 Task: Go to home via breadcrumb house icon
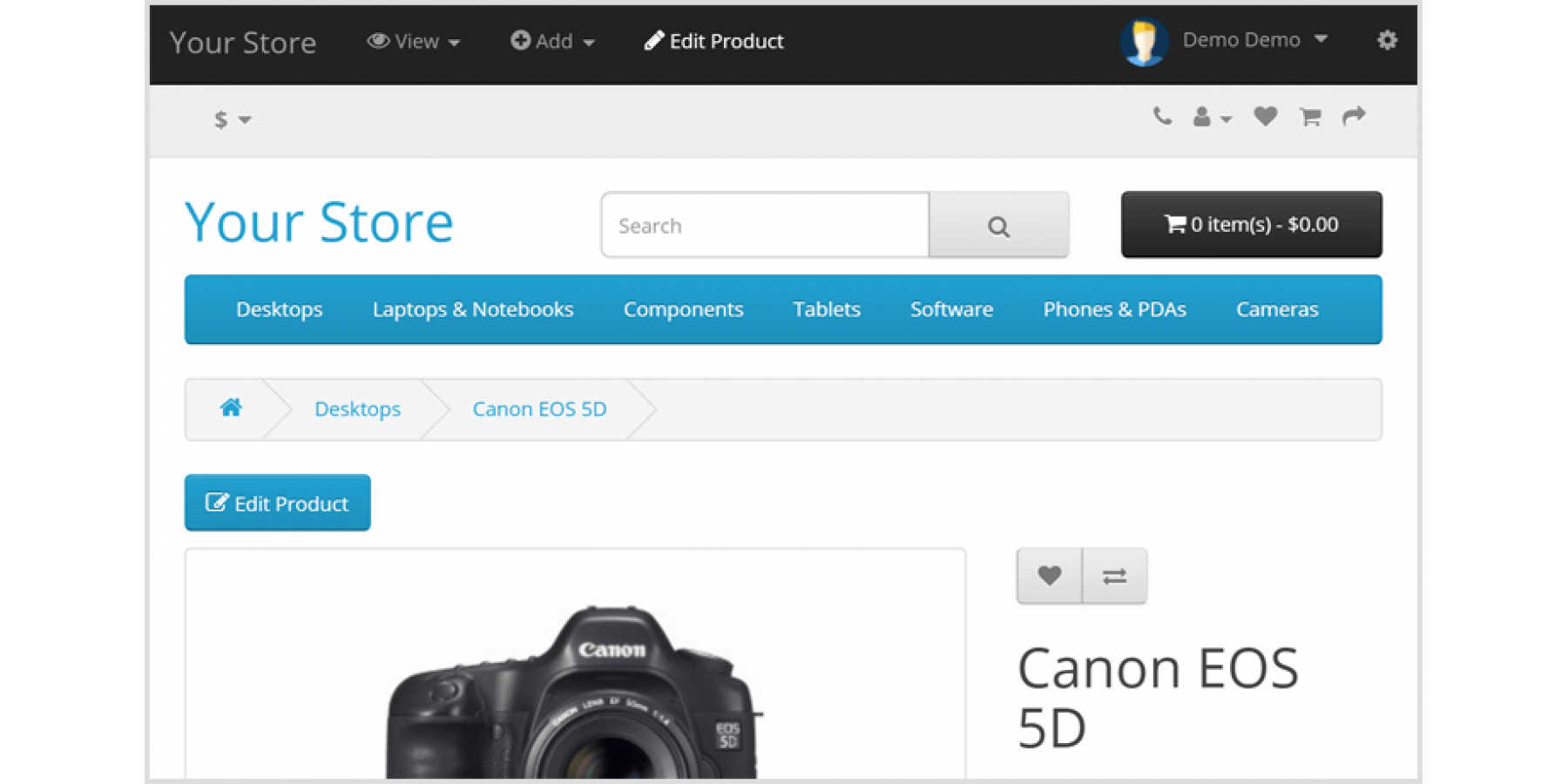[231, 408]
